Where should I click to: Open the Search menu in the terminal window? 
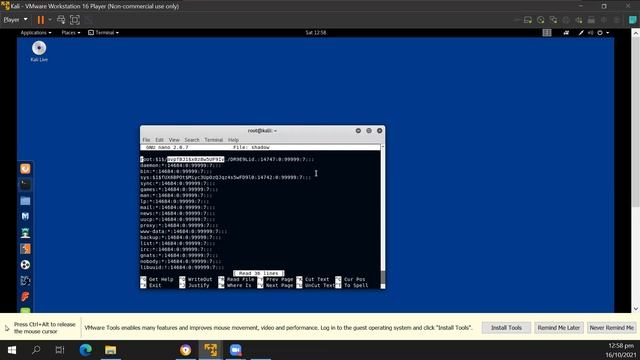pos(192,140)
